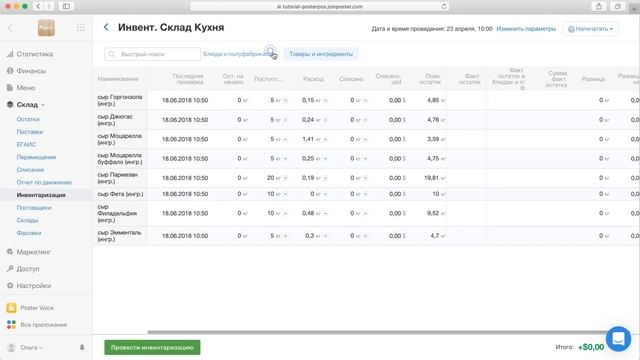Click the Последняя проверка column header

coord(188,79)
